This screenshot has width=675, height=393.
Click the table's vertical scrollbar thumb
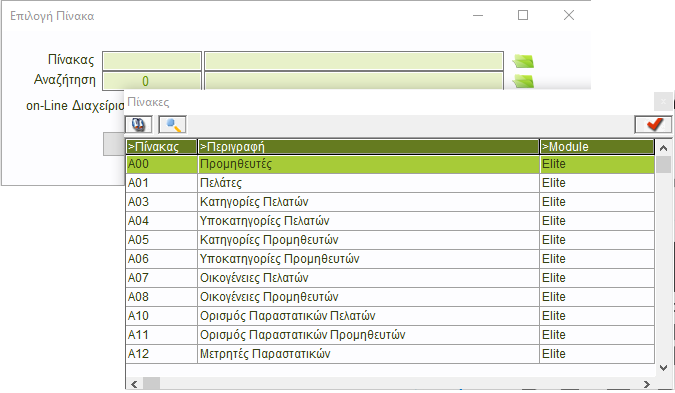click(663, 164)
